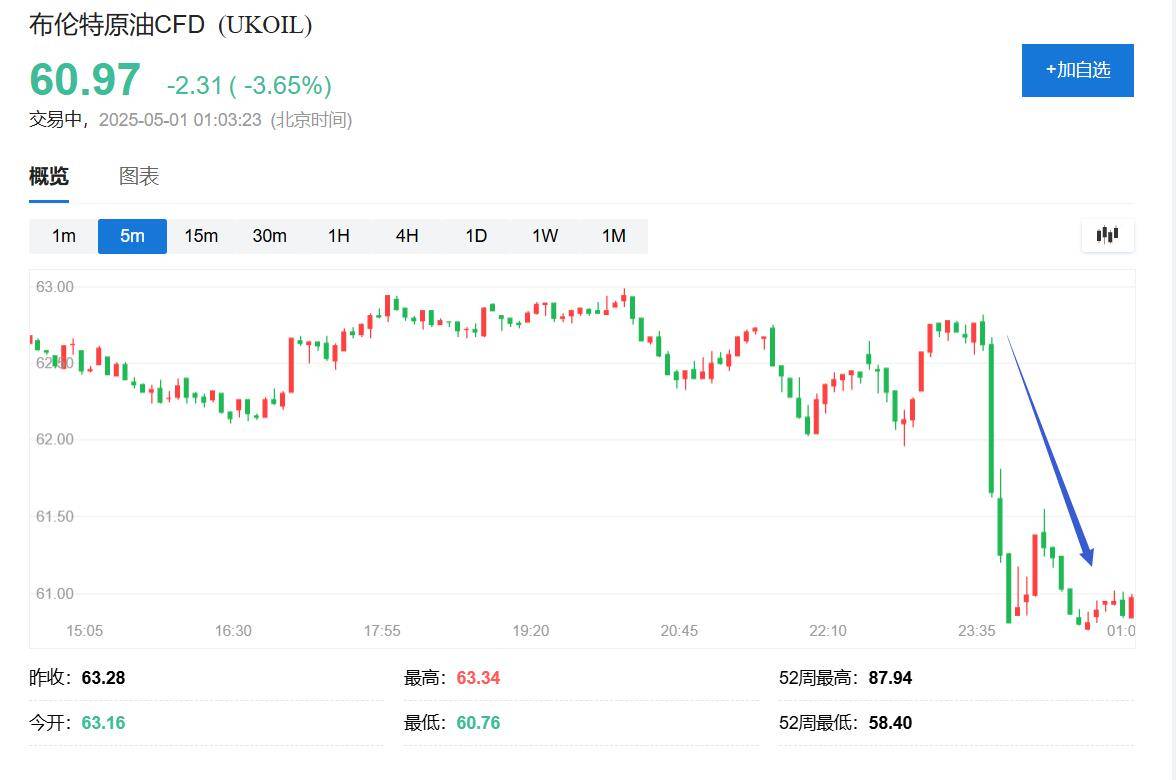
Task: Open the candlestick chart type icon
Action: point(1107,236)
